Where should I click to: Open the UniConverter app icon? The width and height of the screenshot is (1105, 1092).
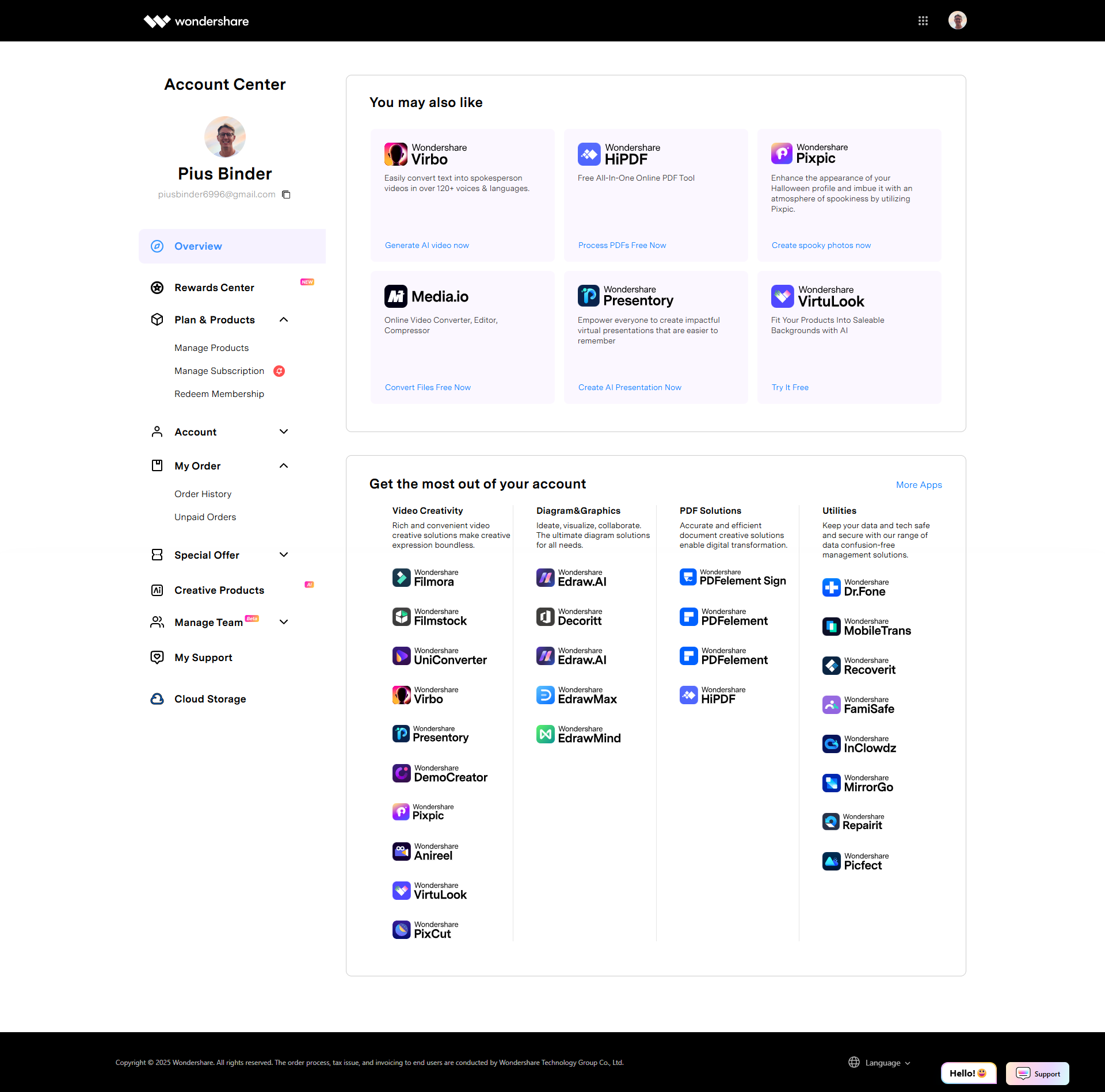[401, 655]
